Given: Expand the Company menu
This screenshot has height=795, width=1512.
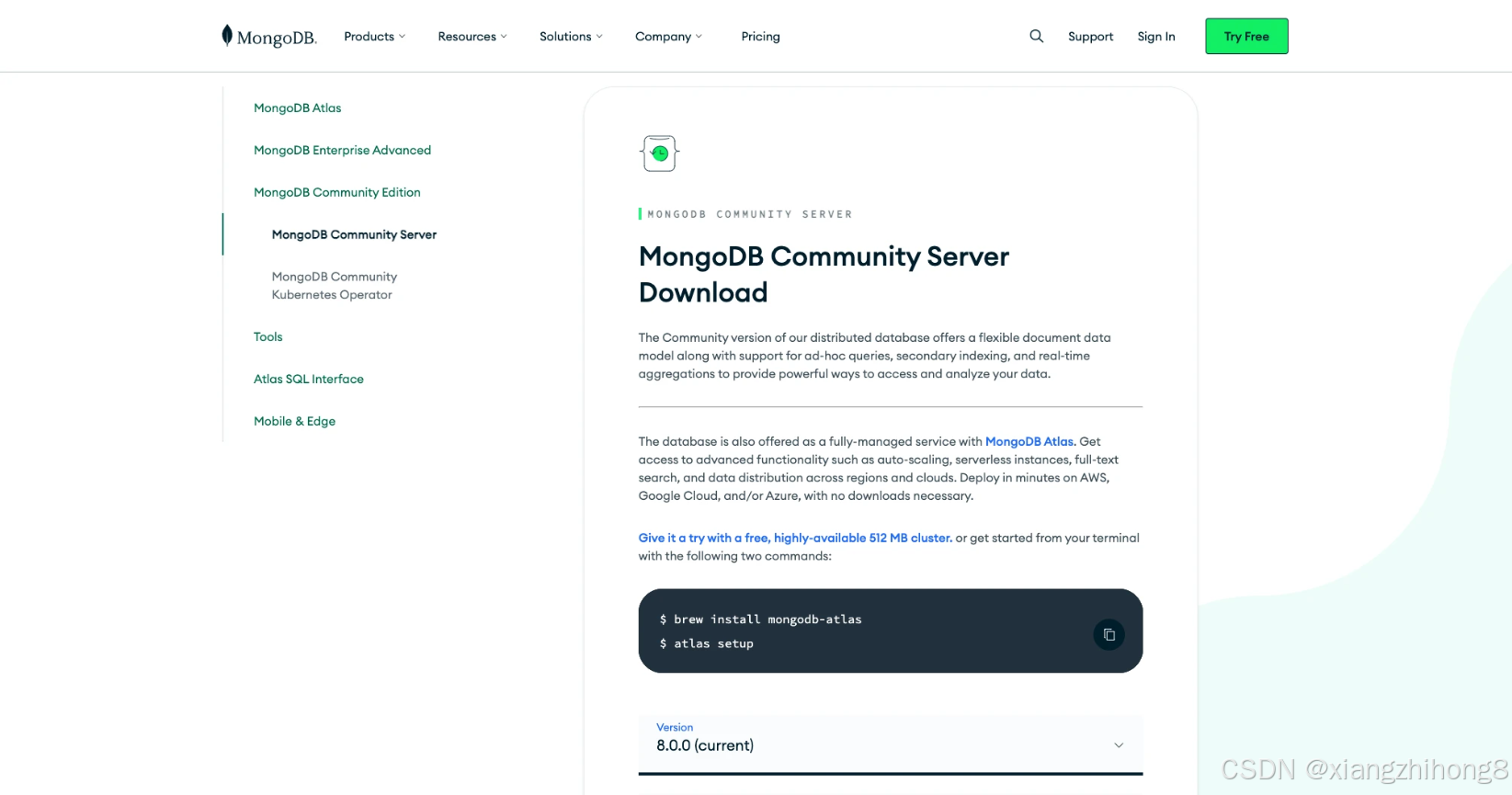Looking at the screenshot, I should pos(668,37).
